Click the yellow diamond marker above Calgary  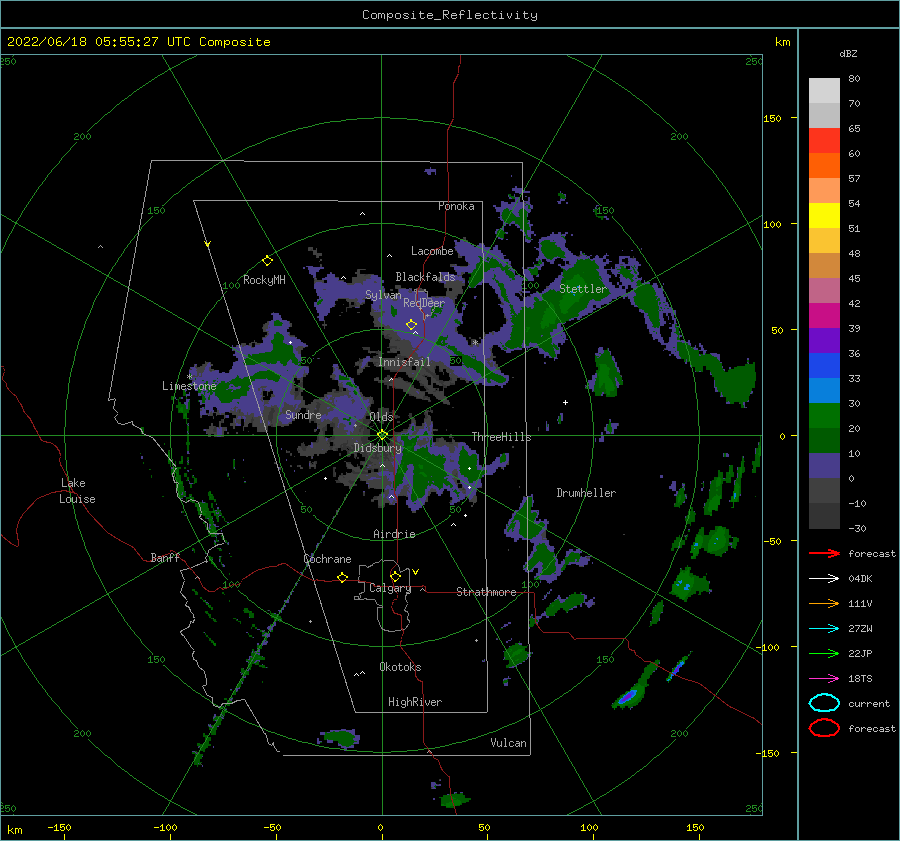click(395, 576)
